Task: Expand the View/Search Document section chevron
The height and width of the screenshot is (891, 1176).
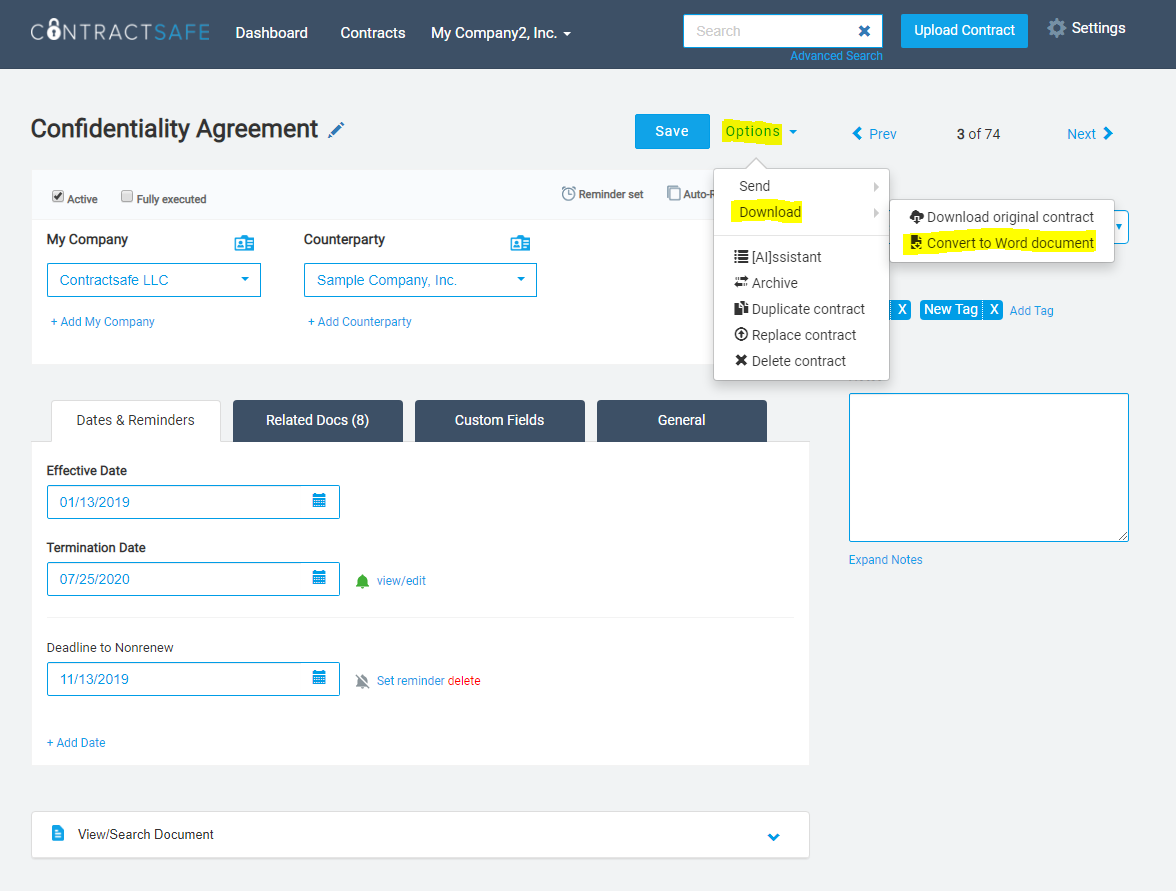Action: [773, 836]
